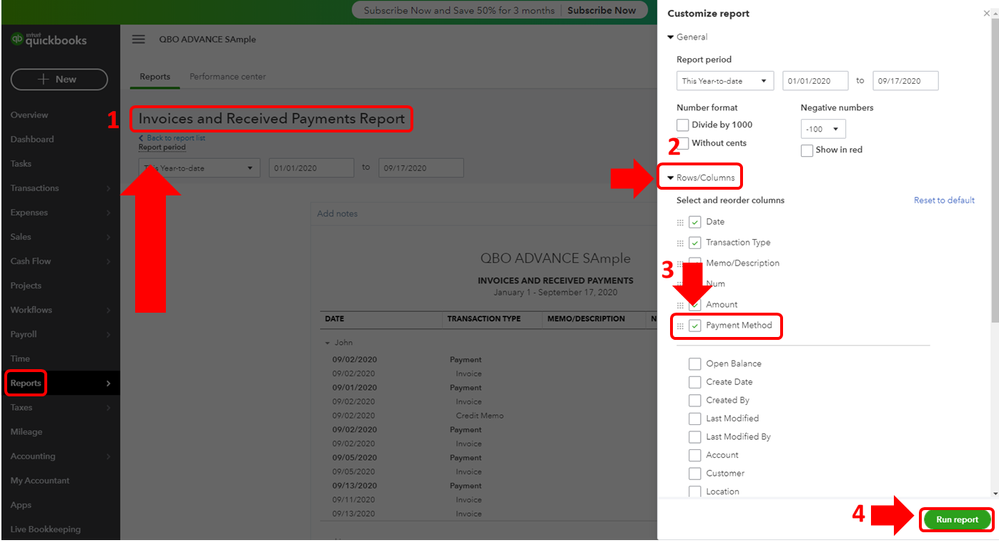Check the Create Date column
999x541 pixels.
click(x=694, y=382)
